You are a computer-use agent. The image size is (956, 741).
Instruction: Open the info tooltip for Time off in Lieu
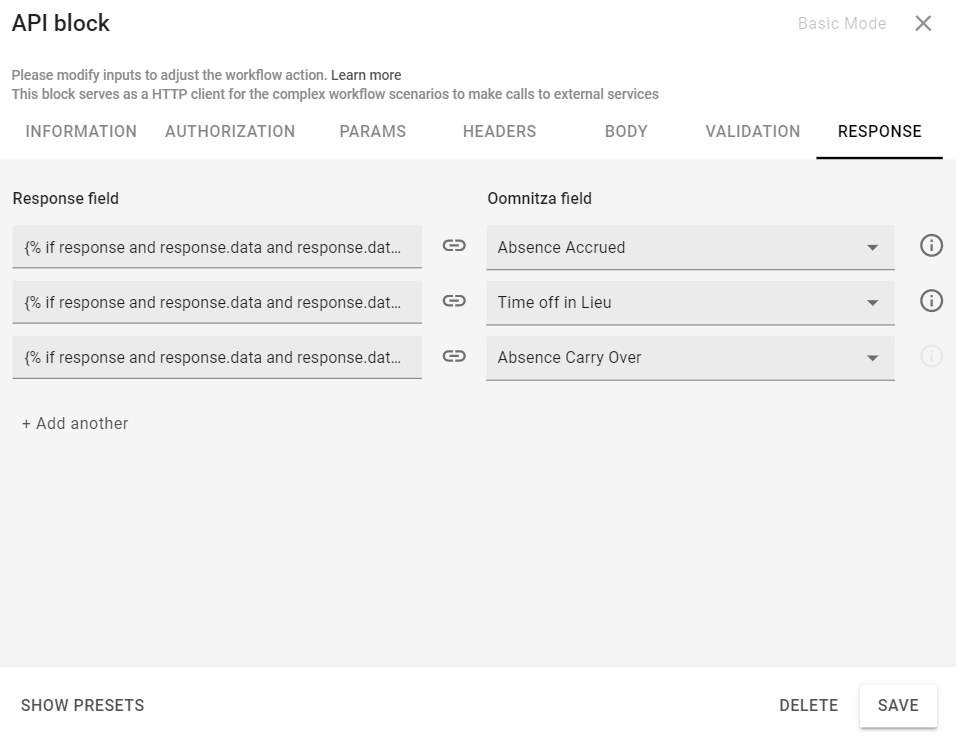click(x=931, y=301)
